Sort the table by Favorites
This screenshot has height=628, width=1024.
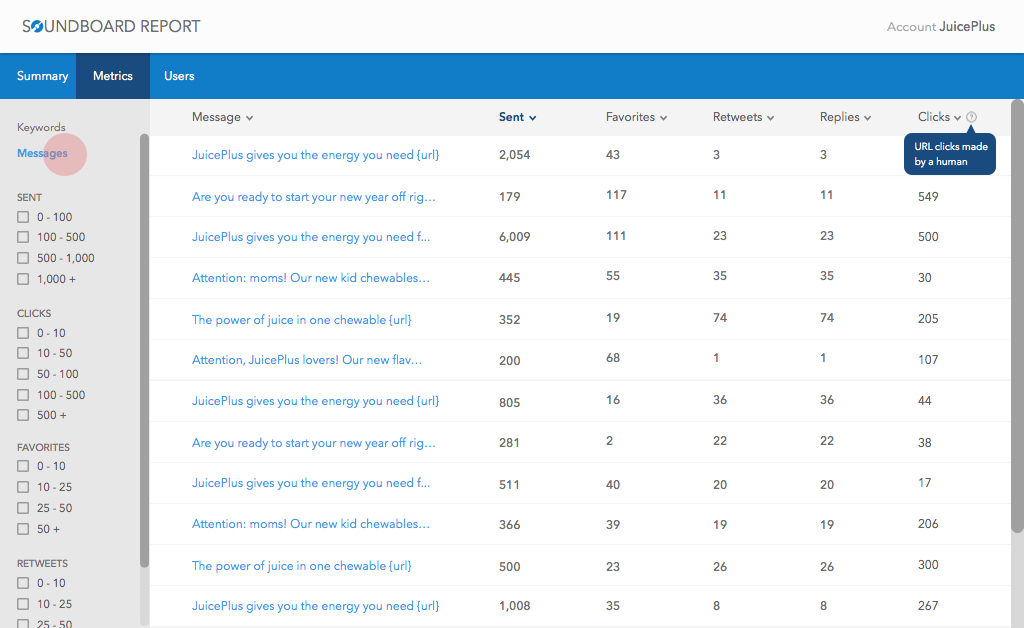636,117
